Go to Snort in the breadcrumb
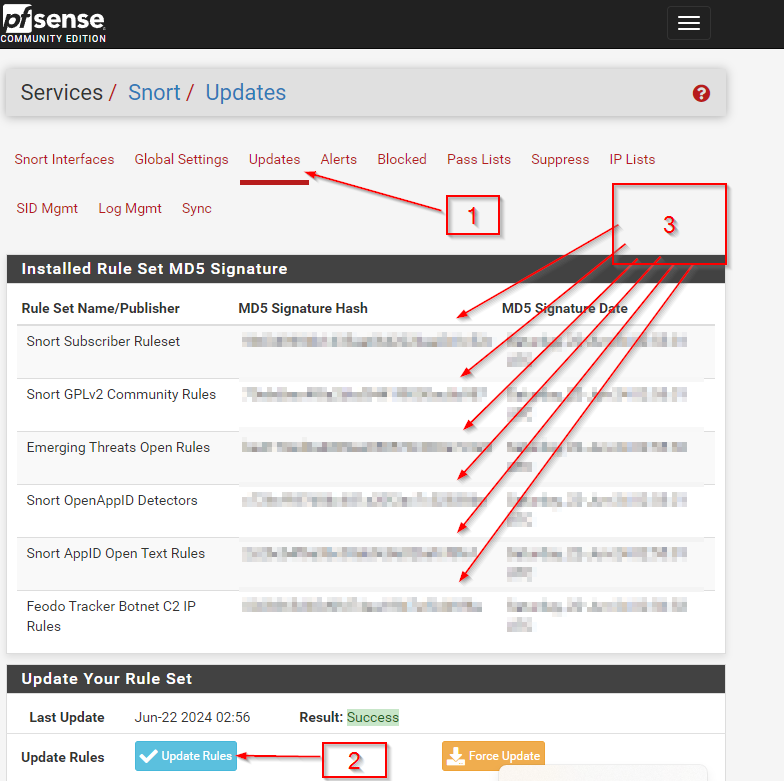The height and width of the screenshot is (781, 784). tap(154, 93)
